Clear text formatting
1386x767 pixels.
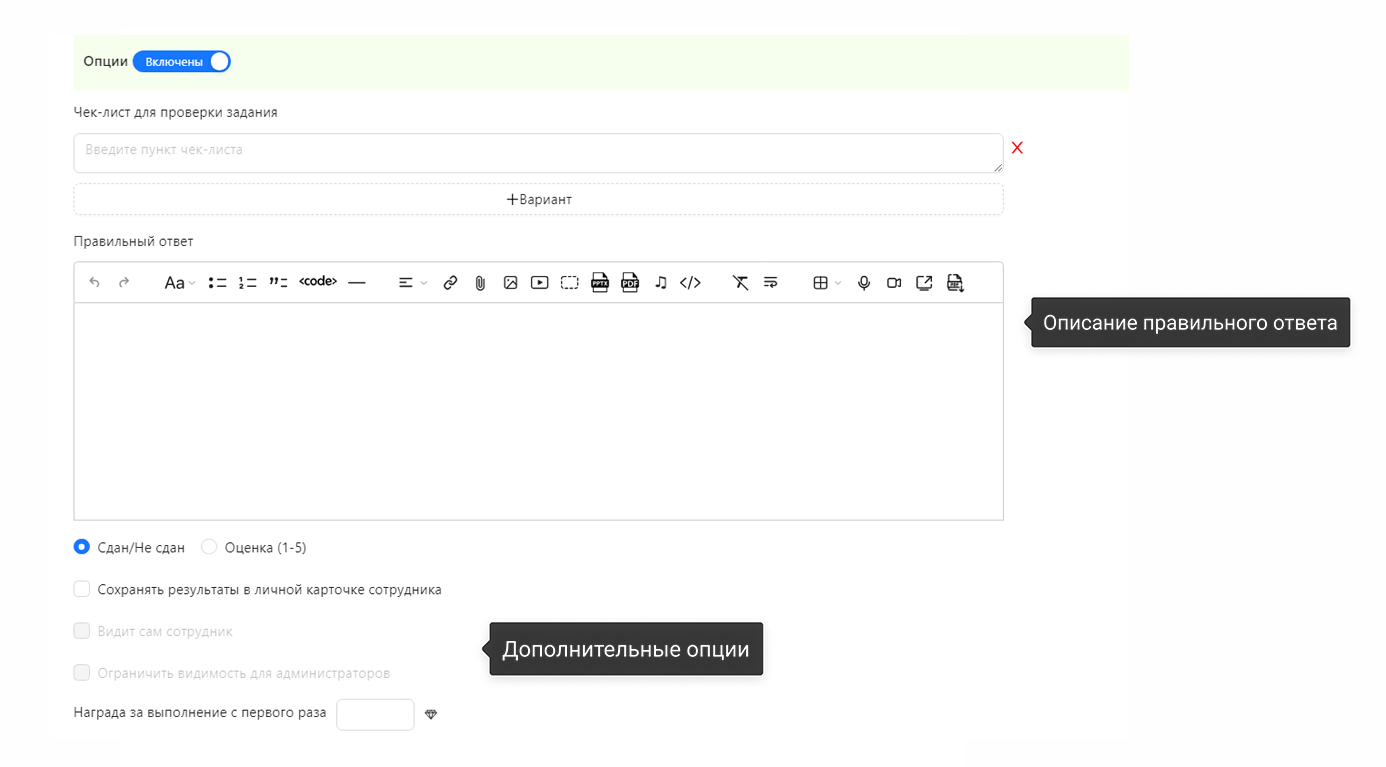coord(740,283)
